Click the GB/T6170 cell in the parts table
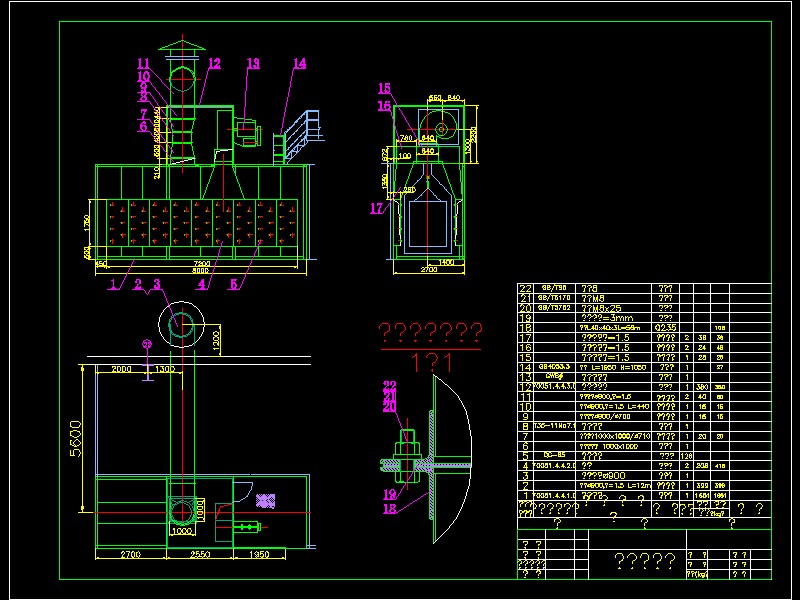Viewport: 800px width, 600px height. pos(554,298)
